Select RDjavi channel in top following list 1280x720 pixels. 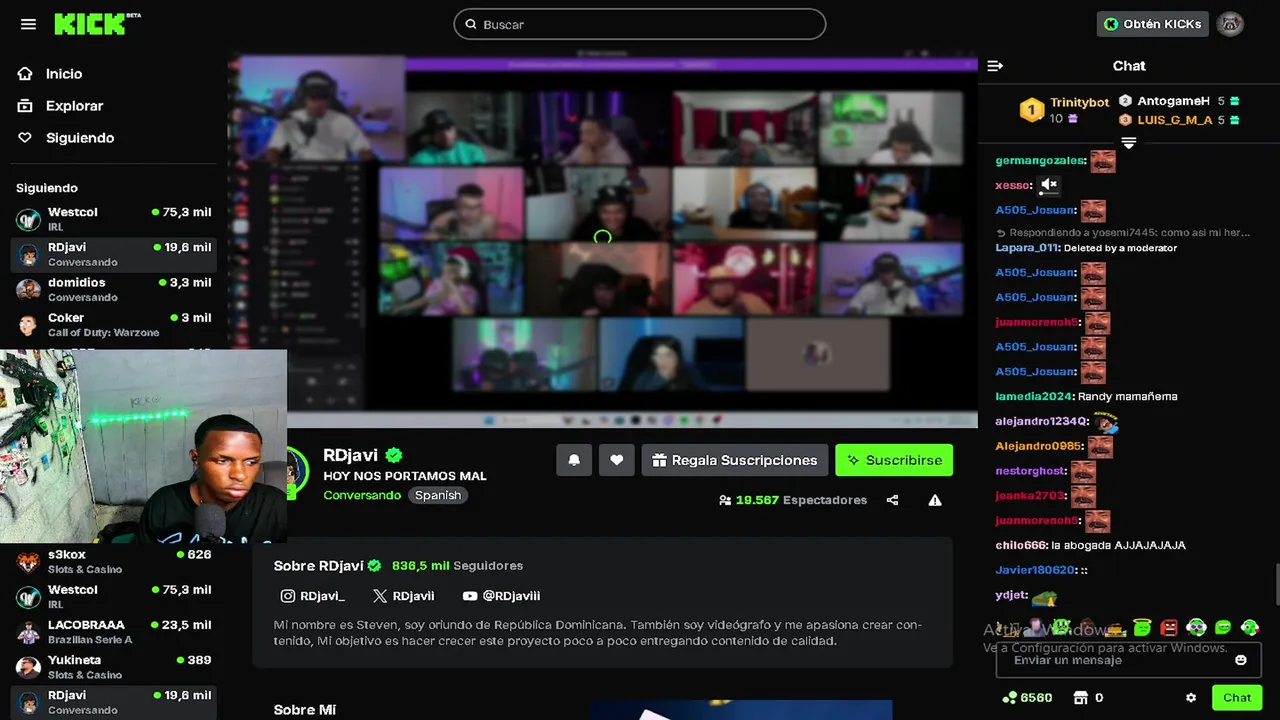click(113, 254)
